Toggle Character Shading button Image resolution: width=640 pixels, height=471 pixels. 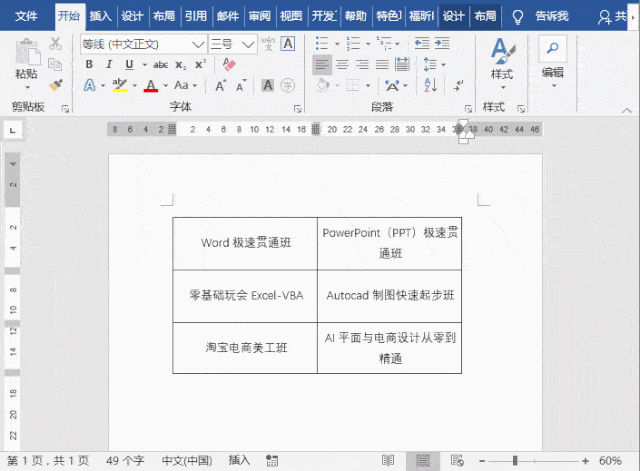point(268,85)
